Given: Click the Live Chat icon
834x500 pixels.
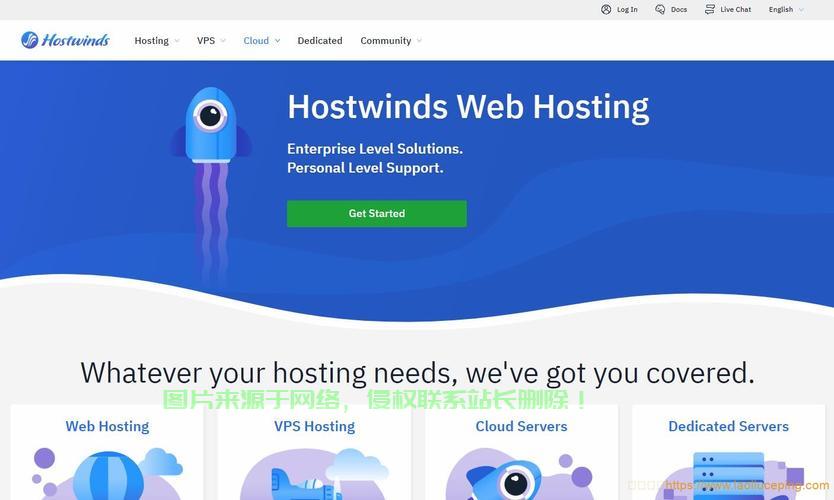Looking at the screenshot, I should (x=710, y=9).
